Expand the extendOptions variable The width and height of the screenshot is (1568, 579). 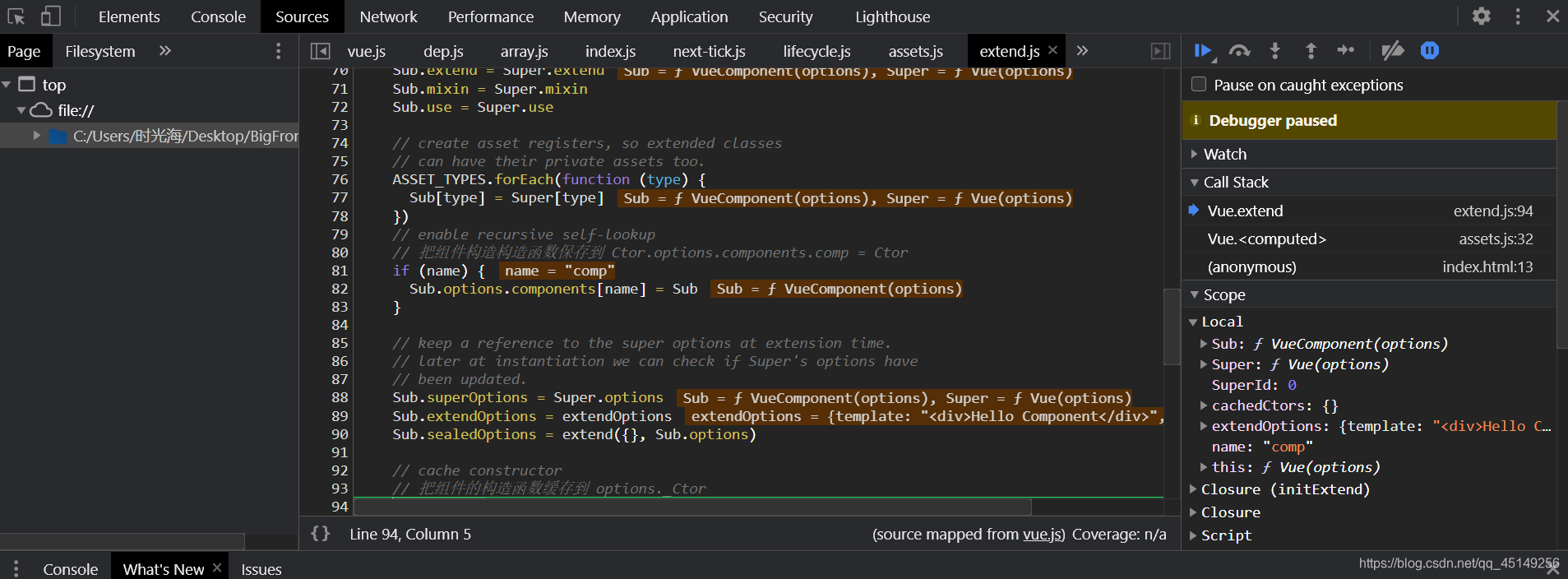coord(1204,426)
